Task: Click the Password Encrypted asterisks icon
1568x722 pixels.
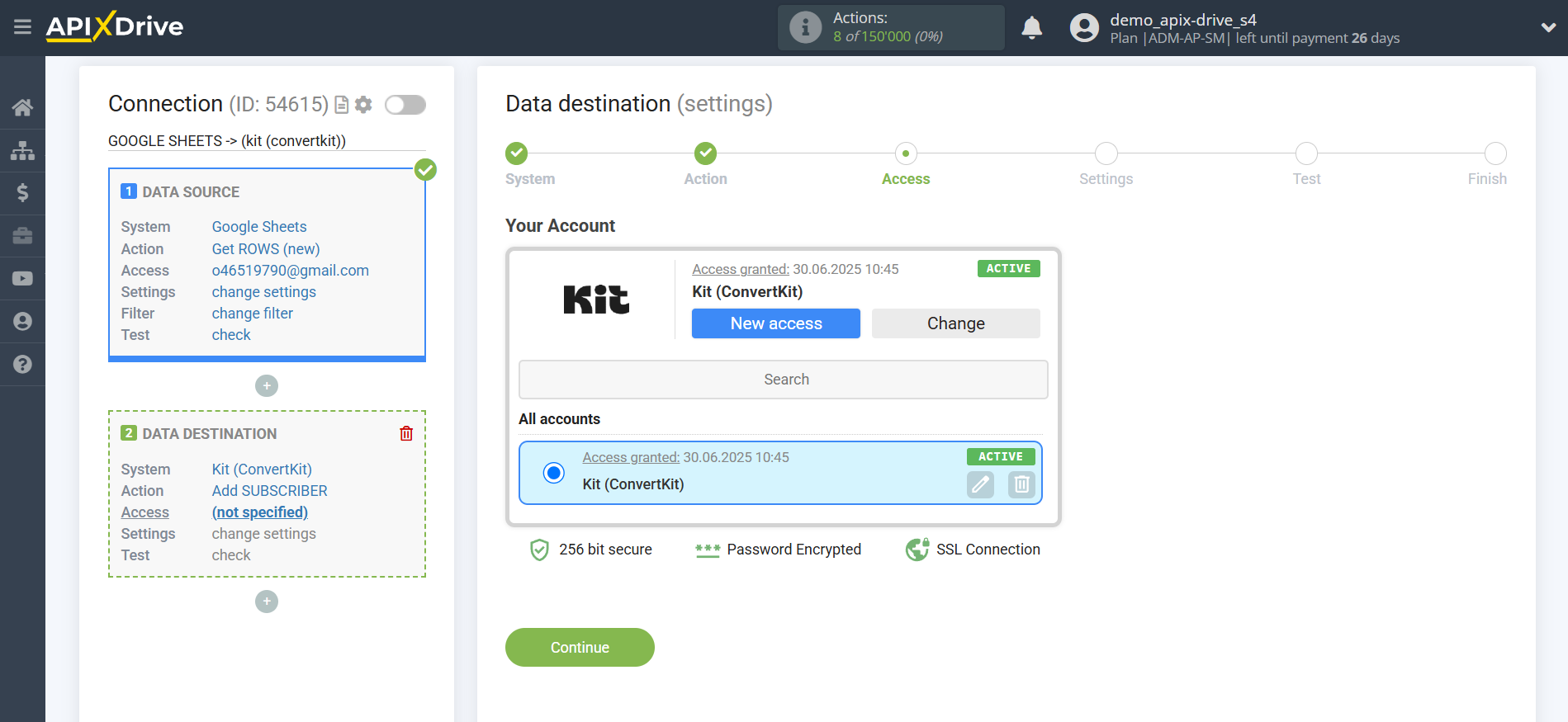Action: coord(708,550)
